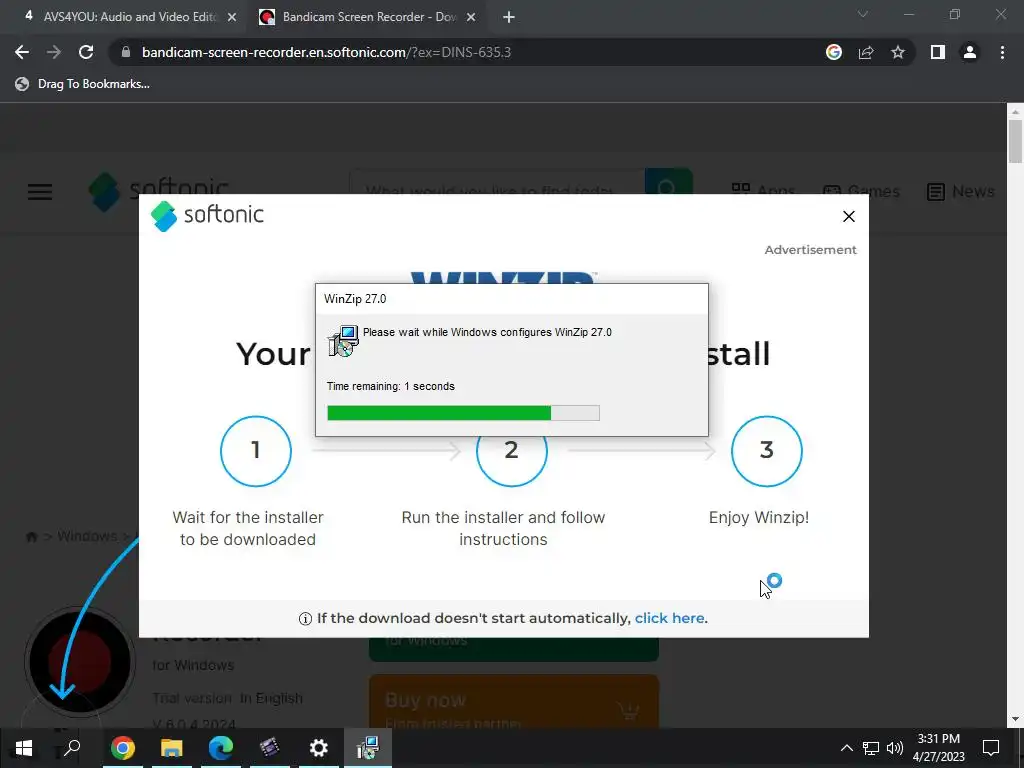This screenshot has height=768, width=1024.
Task: Select step 3 circle in popup
Action: [767, 451]
